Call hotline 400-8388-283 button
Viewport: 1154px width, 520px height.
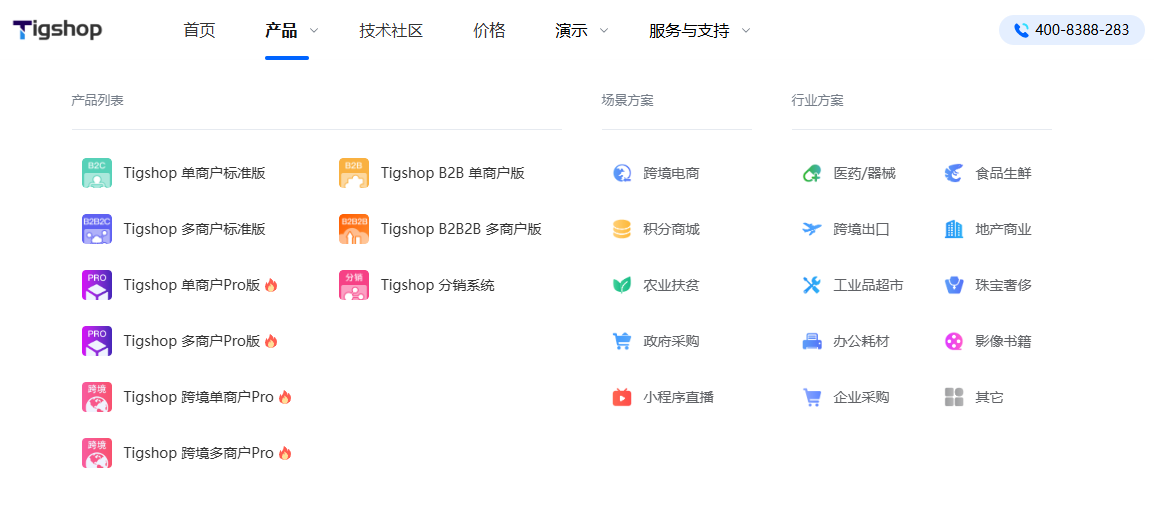click(x=1072, y=30)
